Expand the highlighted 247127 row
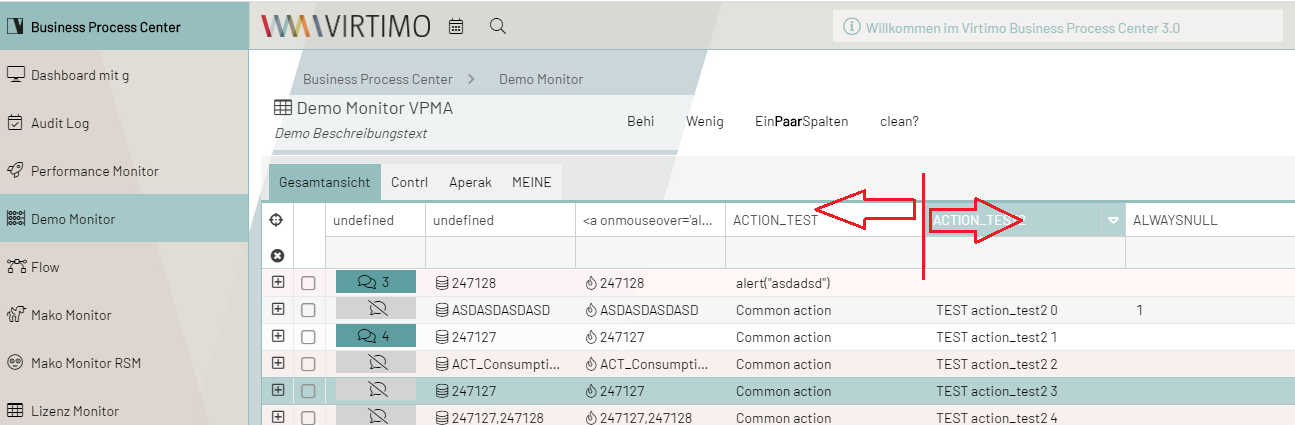 (x=278, y=391)
